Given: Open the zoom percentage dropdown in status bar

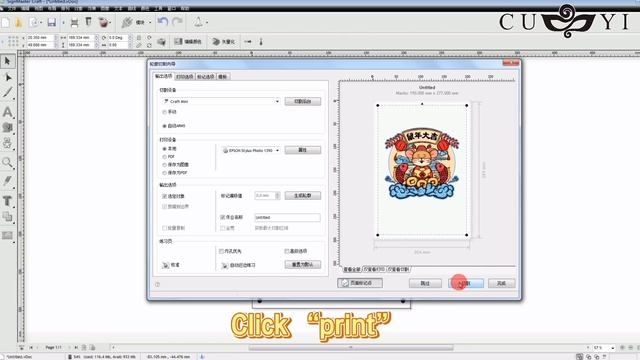Looking at the screenshot, I should point(612,348).
